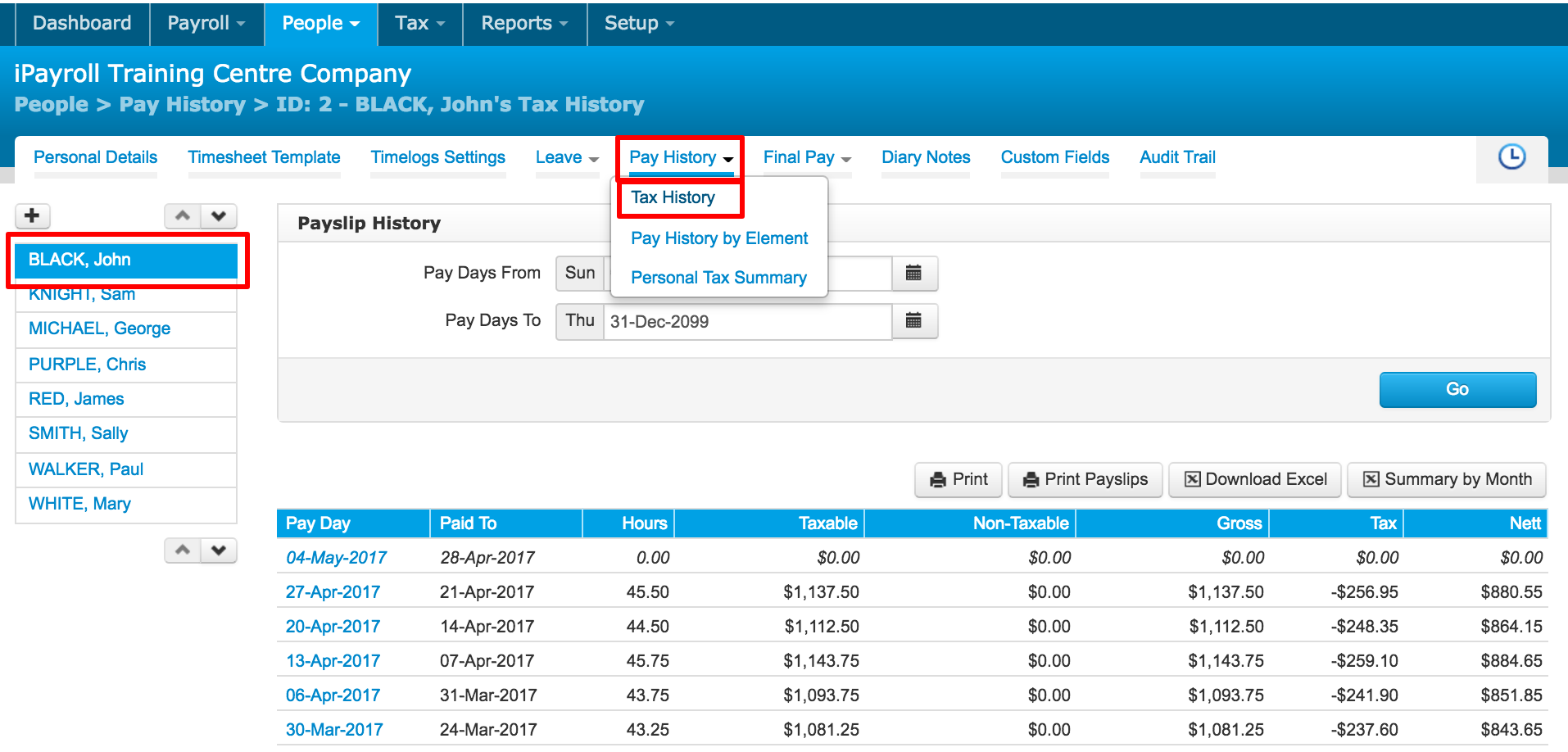Click the 31-Mar-2017 Paid To cell
Screen dimensions: 1568x752
pyautogui.click(x=488, y=695)
